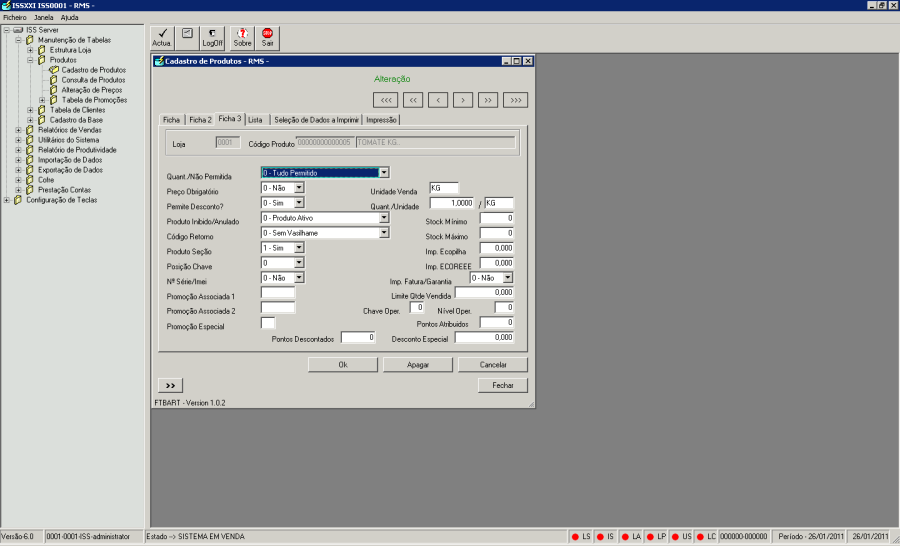Open Posição Chave dropdown

click(299, 263)
